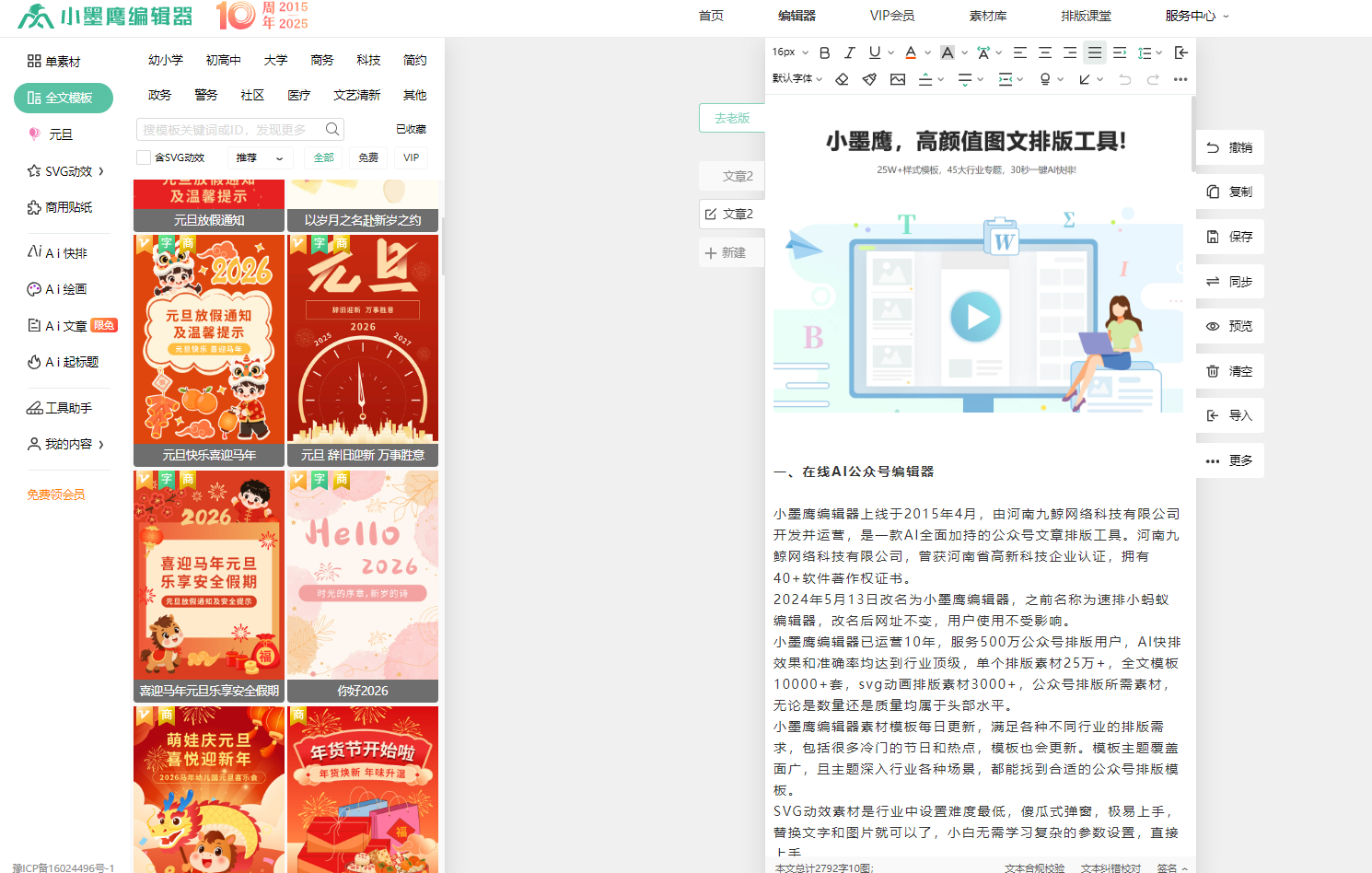The height and width of the screenshot is (873, 1372).
Task: Apply the text background highlight color
Action: [x=948, y=52]
